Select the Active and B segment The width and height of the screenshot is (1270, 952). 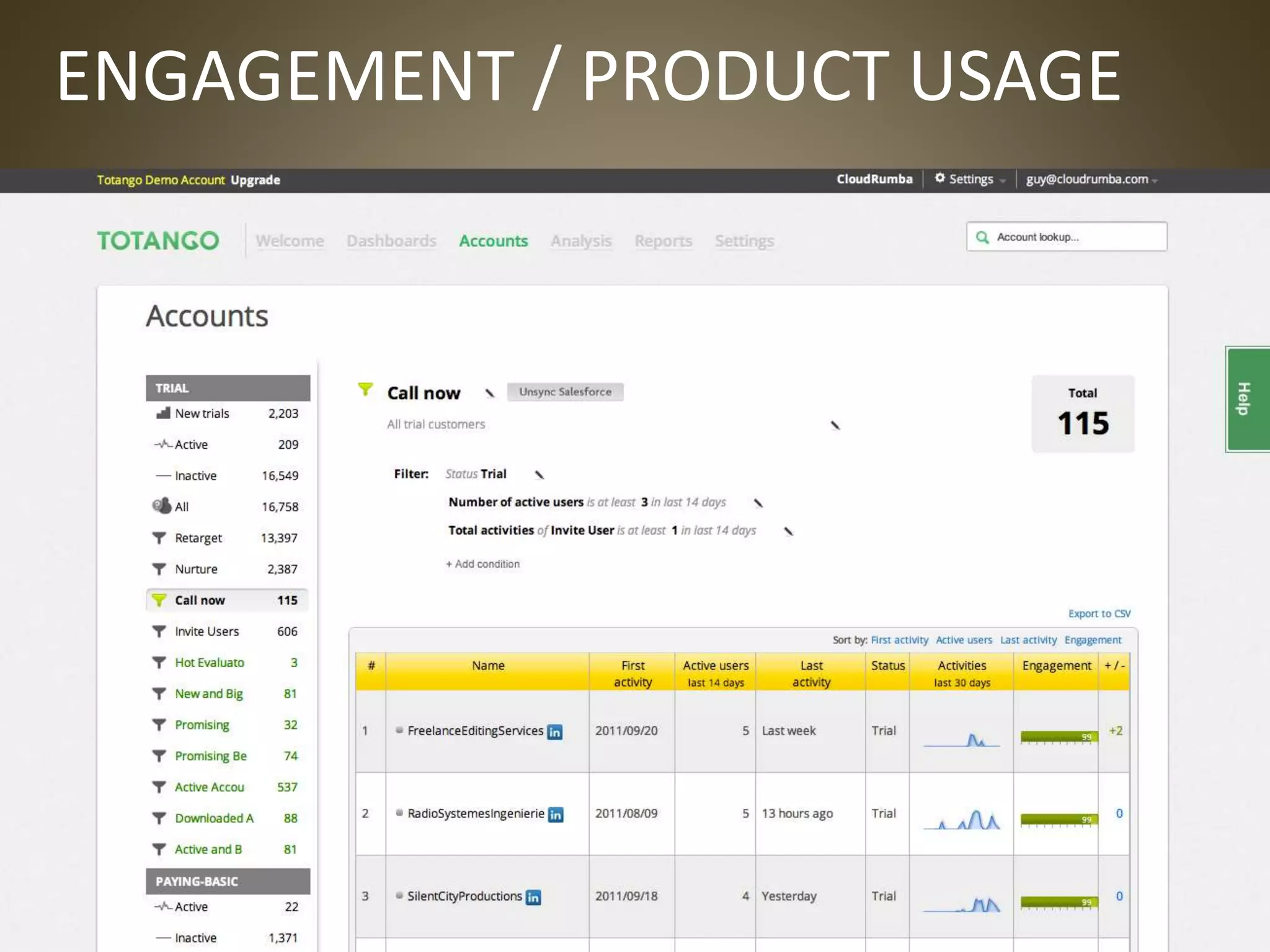click(x=227, y=849)
